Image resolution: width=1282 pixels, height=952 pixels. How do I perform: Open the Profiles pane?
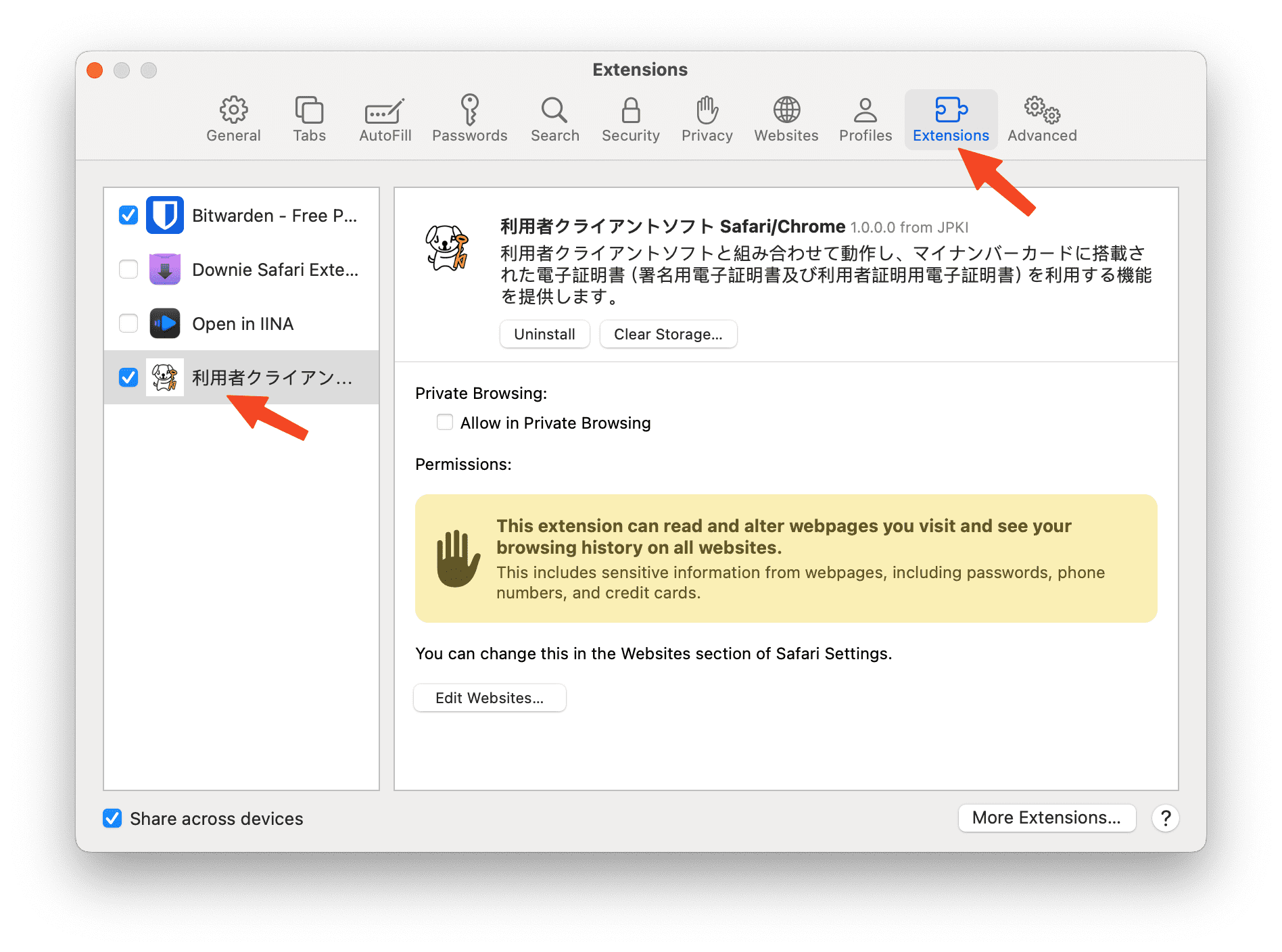[865, 119]
